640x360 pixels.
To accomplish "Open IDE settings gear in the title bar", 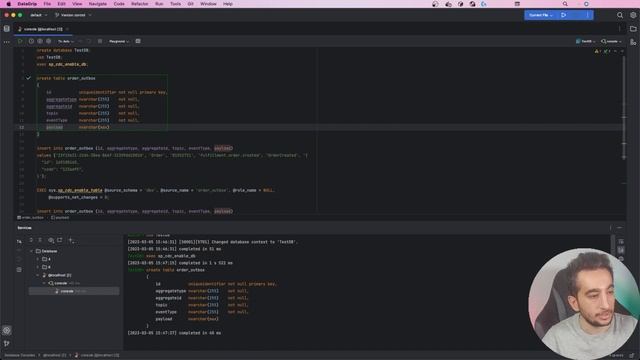I will (633, 15).
